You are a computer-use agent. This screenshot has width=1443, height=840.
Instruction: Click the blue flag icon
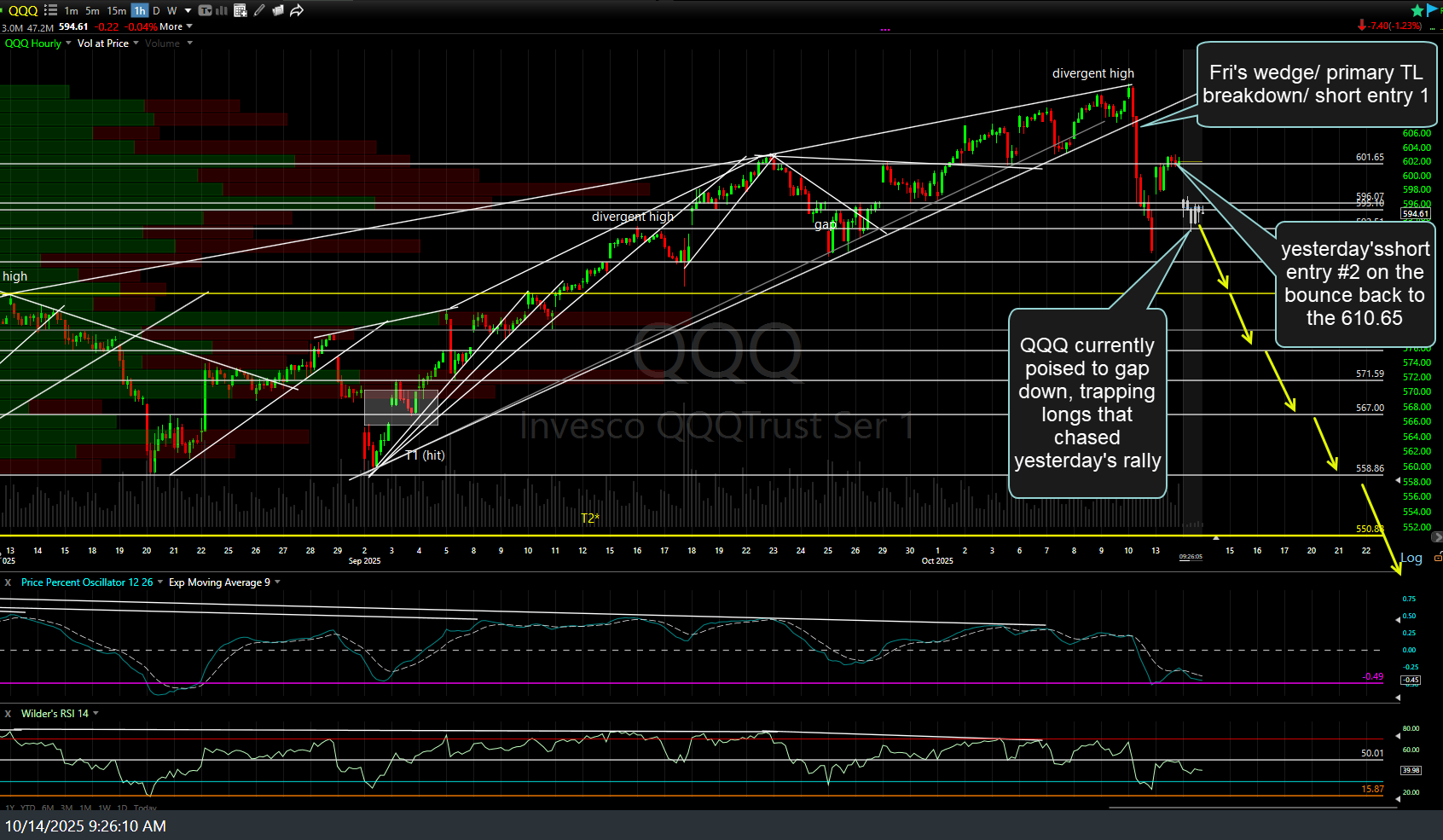click(1434, 10)
